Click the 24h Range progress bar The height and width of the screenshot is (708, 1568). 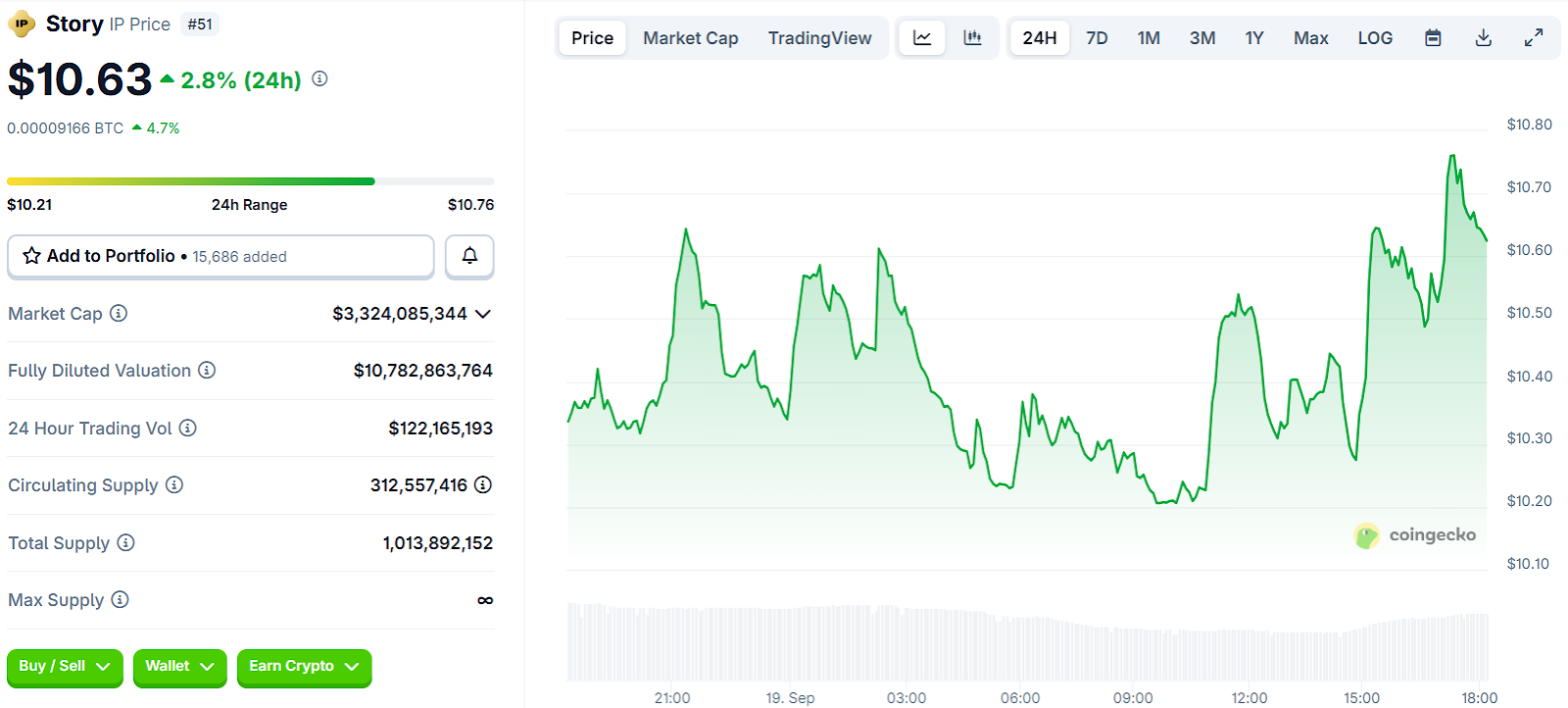[250, 181]
